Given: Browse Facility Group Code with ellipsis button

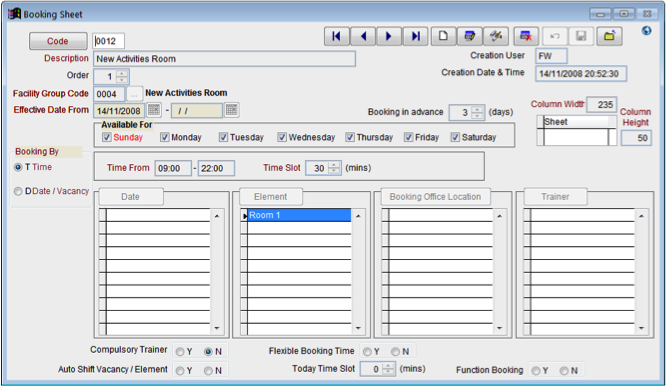Looking at the screenshot, I should tap(134, 94).
